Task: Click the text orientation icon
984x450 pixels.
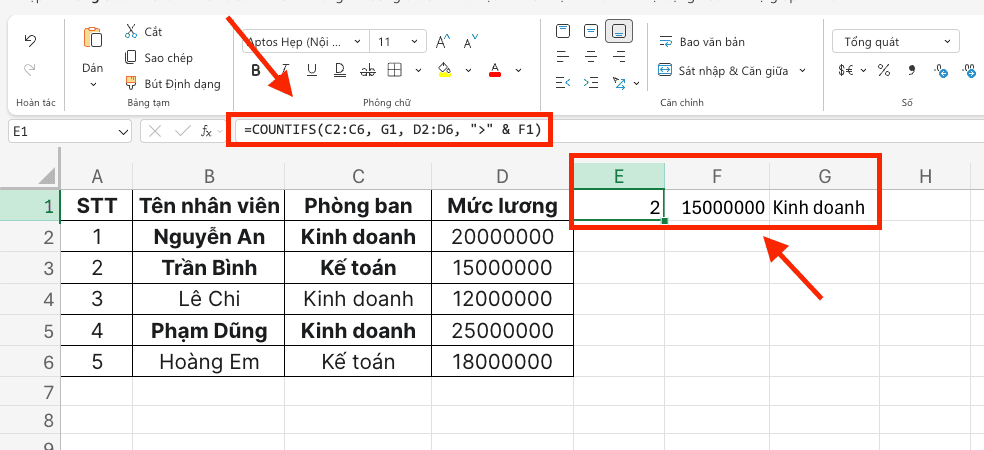Action: click(x=619, y=82)
